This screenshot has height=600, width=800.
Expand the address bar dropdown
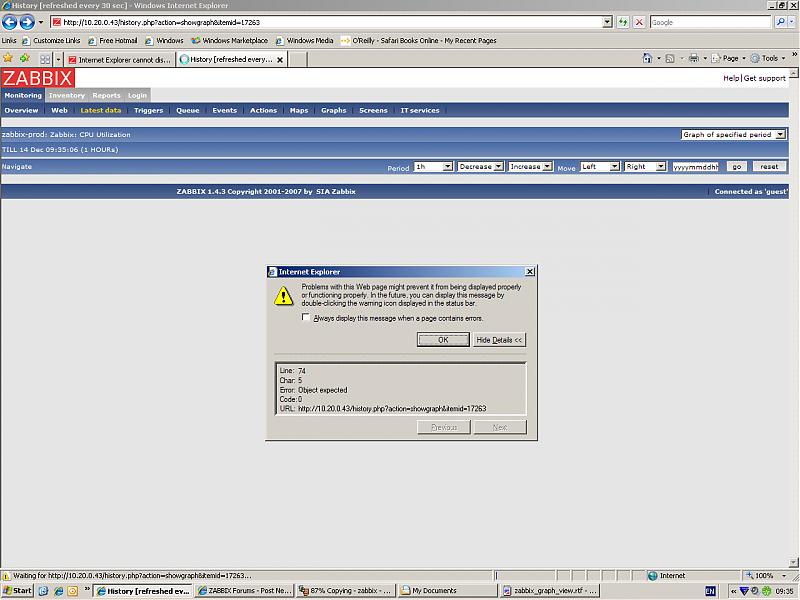[607, 22]
